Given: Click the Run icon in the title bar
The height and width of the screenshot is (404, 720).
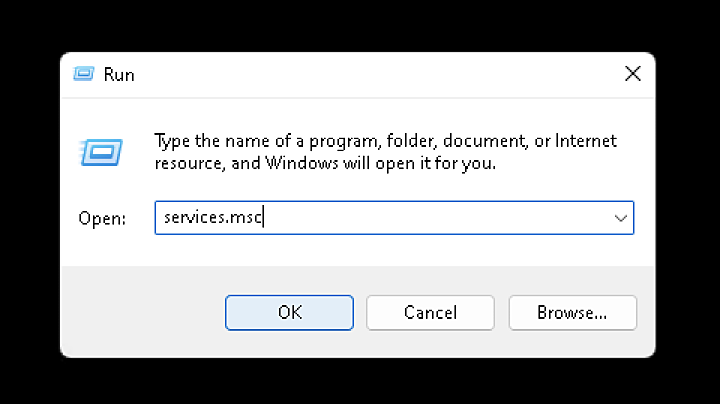Looking at the screenshot, I should point(84,74).
